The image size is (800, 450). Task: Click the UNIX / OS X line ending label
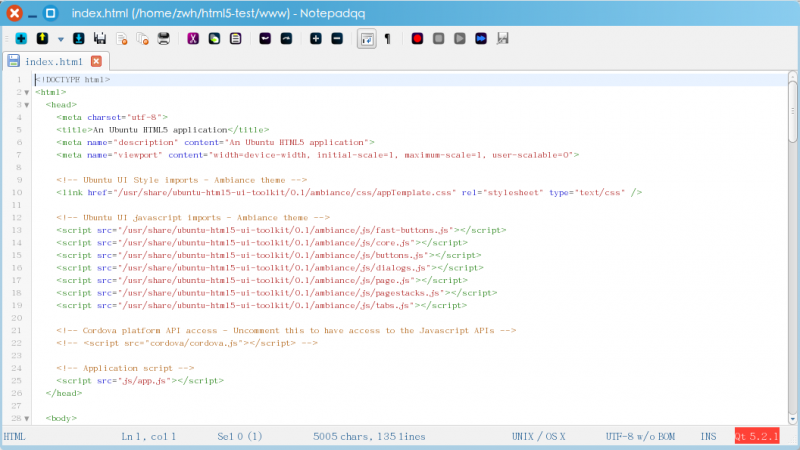[538, 436]
